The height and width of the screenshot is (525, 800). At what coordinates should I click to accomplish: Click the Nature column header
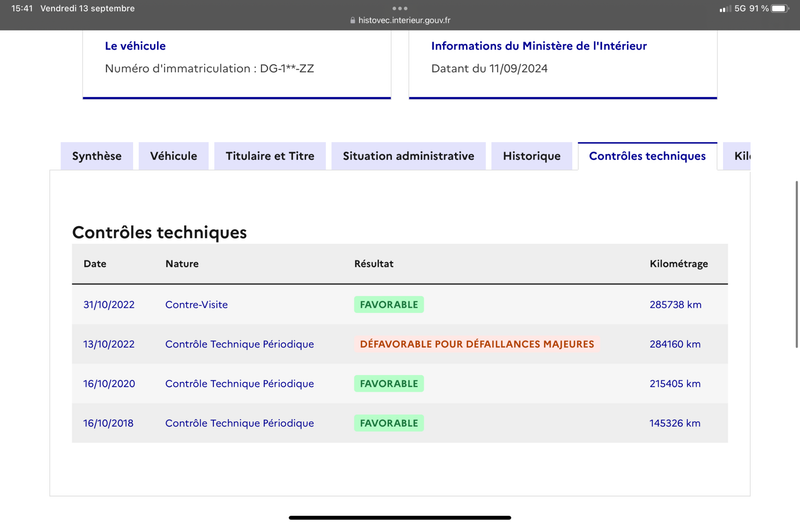[182, 264]
